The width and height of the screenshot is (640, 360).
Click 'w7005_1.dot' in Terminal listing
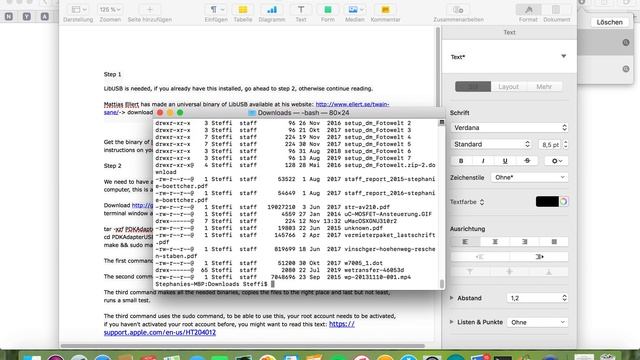(363, 263)
